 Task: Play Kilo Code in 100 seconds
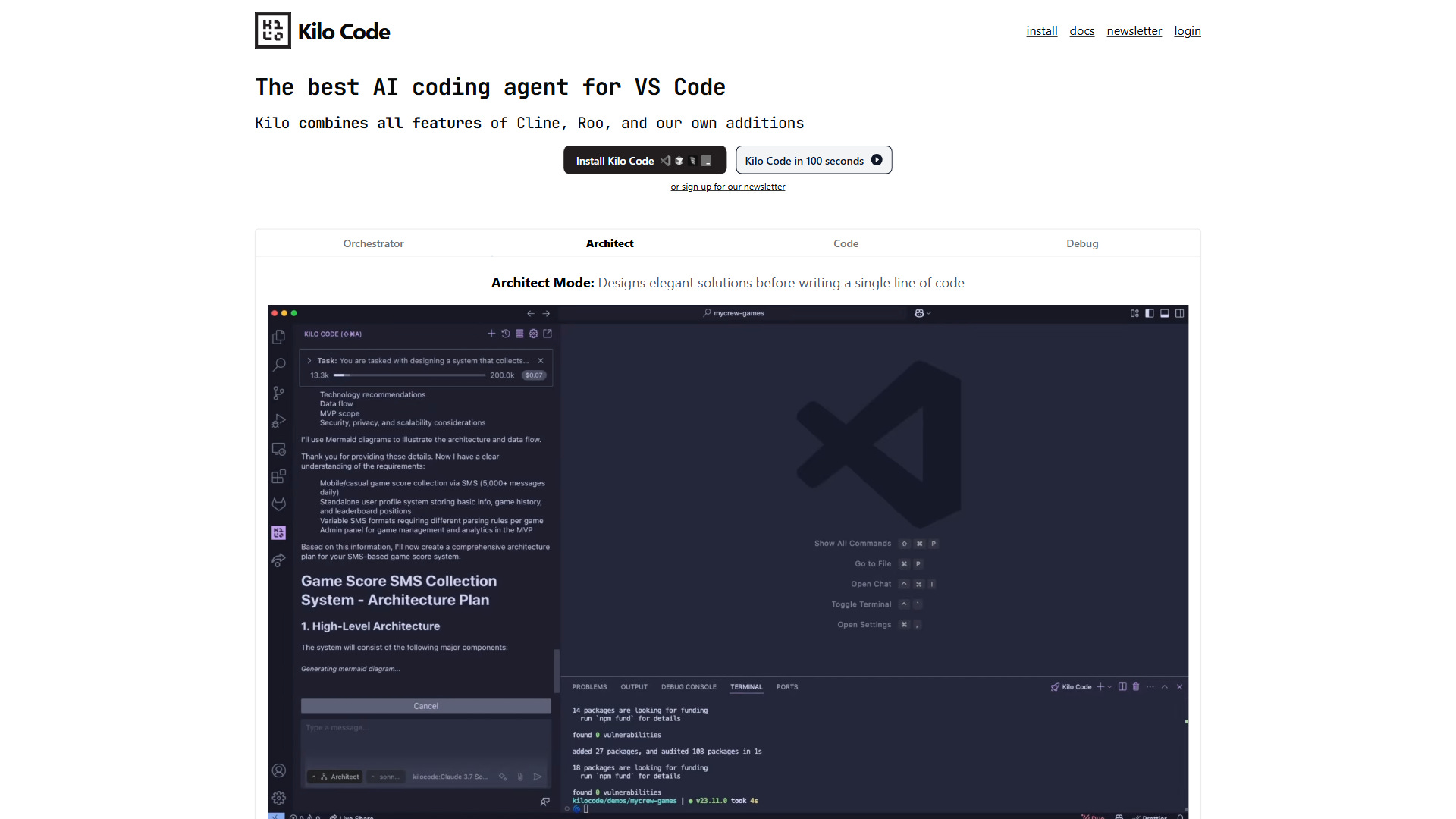814,160
